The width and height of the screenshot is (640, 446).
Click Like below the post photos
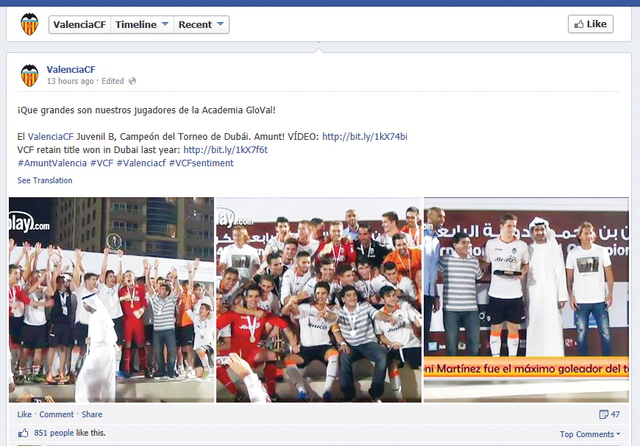pyautogui.click(x=24, y=415)
